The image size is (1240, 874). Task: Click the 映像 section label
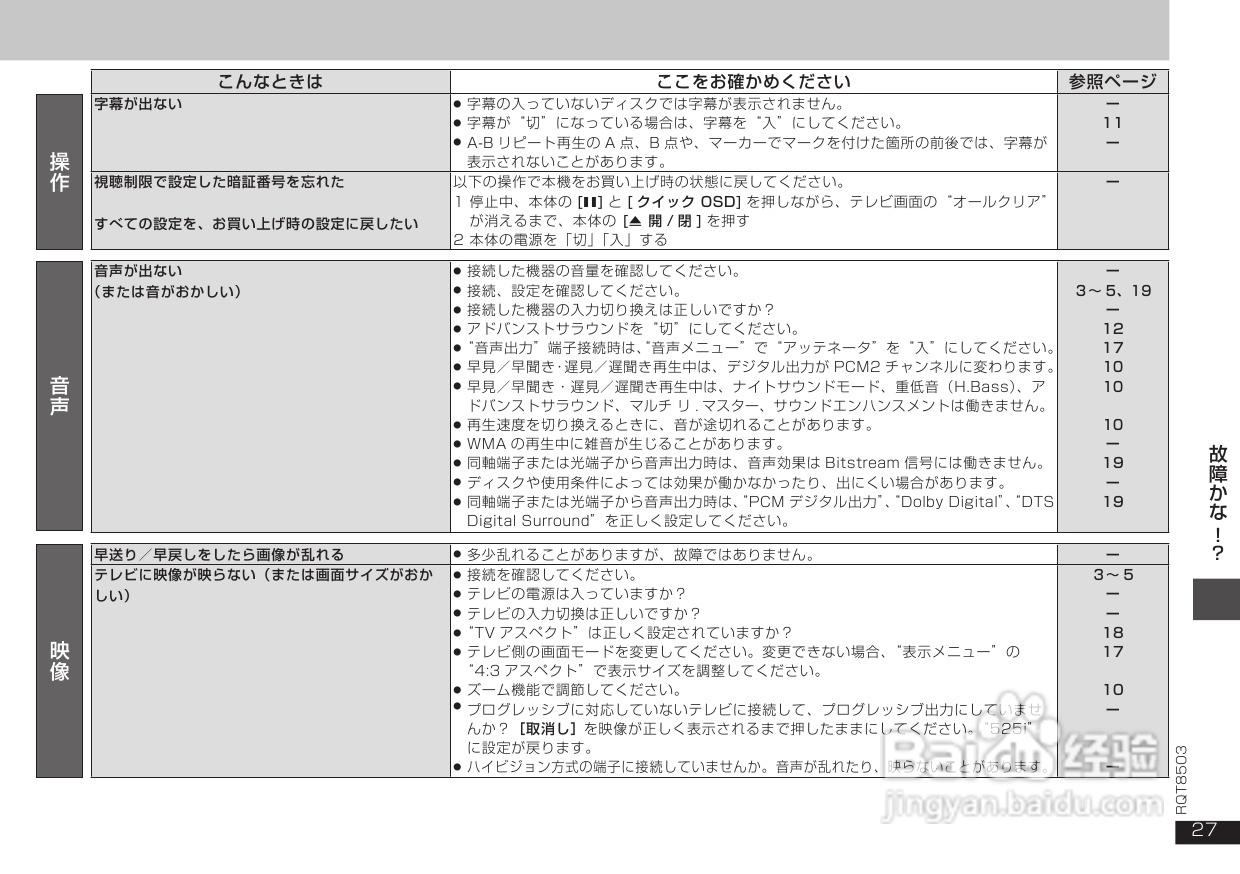point(58,660)
